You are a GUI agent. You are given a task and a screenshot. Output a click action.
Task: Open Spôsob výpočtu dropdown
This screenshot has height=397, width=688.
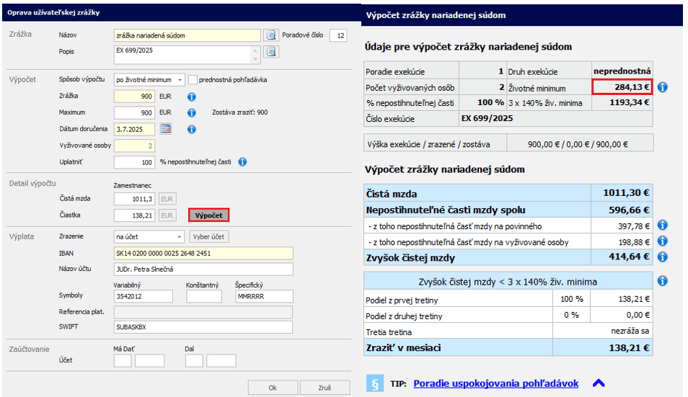[x=149, y=80]
